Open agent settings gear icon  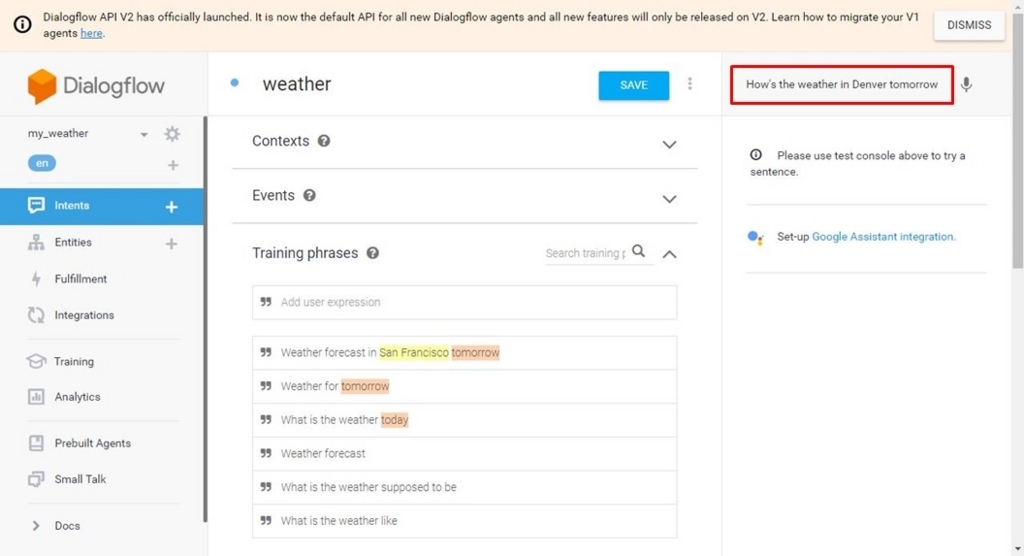(x=172, y=134)
